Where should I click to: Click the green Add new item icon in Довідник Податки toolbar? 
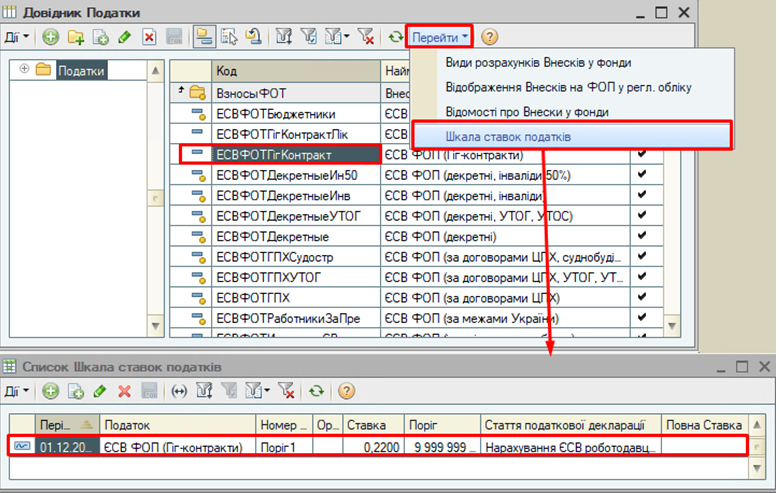pyautogui.click(x=50, y=37)
